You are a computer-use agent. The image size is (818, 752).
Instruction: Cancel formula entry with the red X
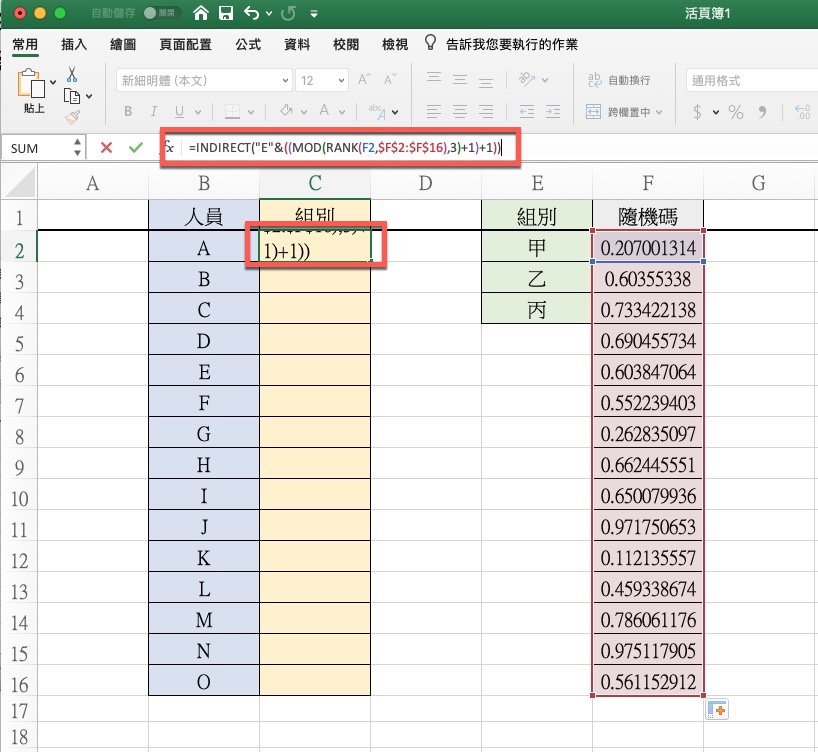point(106,148)
